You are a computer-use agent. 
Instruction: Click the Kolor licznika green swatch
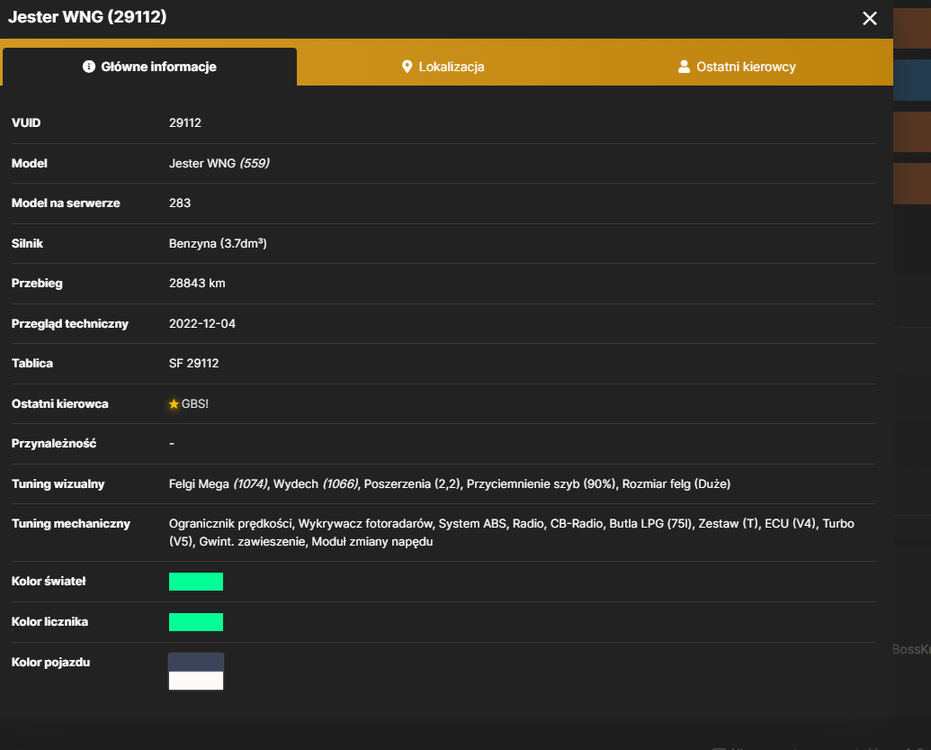196,622
